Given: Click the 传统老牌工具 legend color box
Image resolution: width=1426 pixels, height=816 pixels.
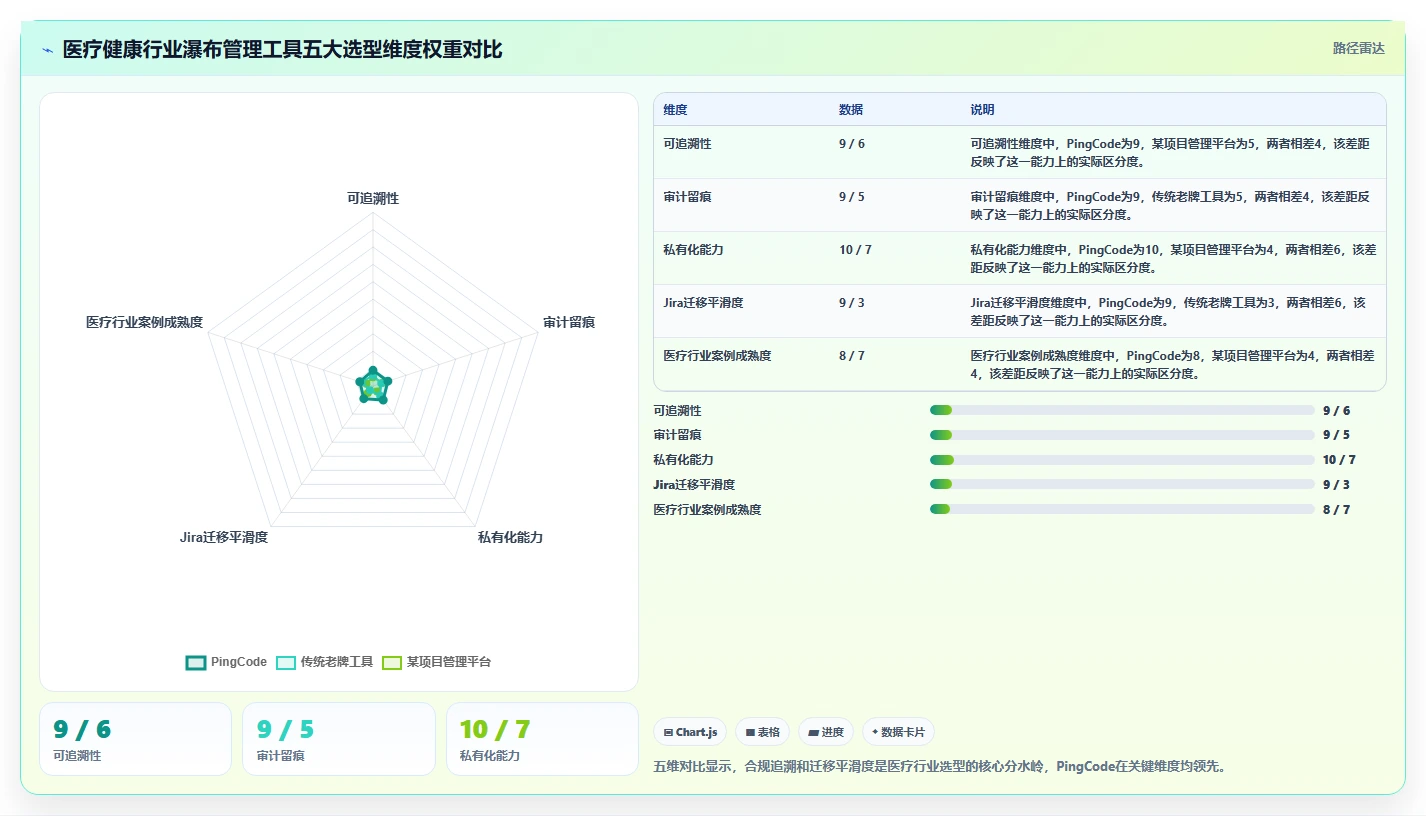Looking at the screenshot, I should [x=286, y=662].
